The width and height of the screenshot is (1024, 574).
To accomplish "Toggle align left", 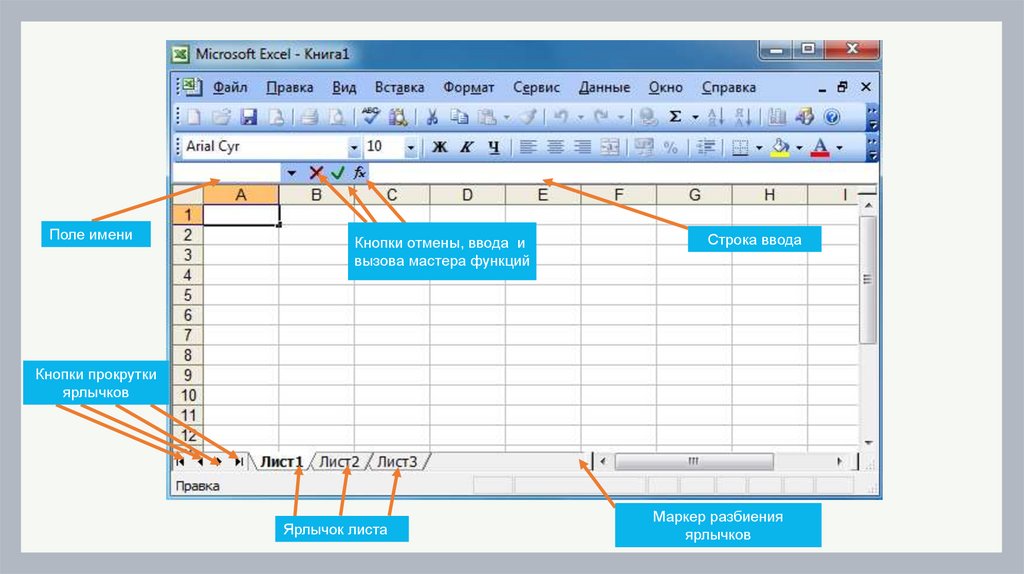I will (528, 147).
